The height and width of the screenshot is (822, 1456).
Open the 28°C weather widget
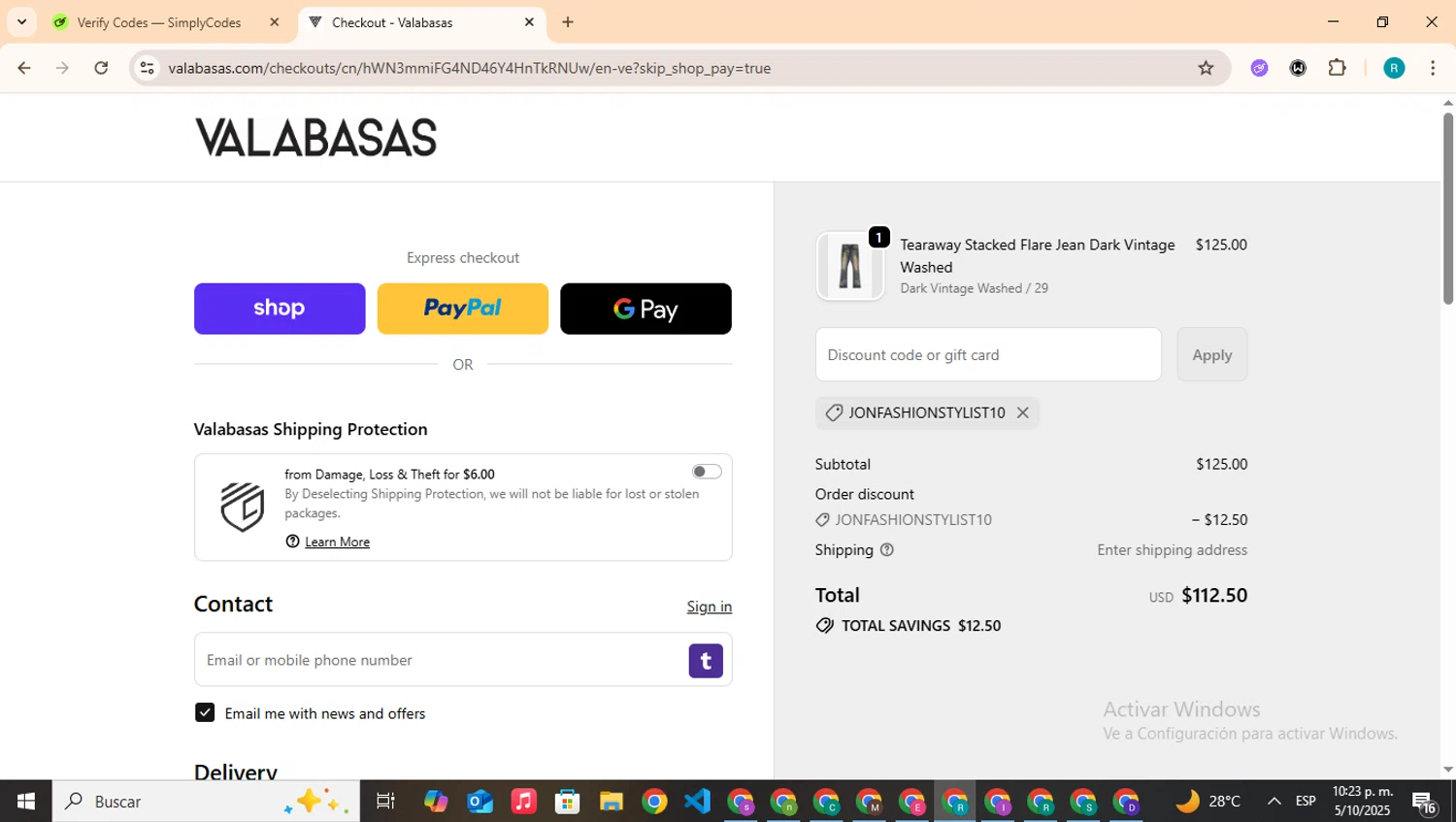pos(1208,802)
